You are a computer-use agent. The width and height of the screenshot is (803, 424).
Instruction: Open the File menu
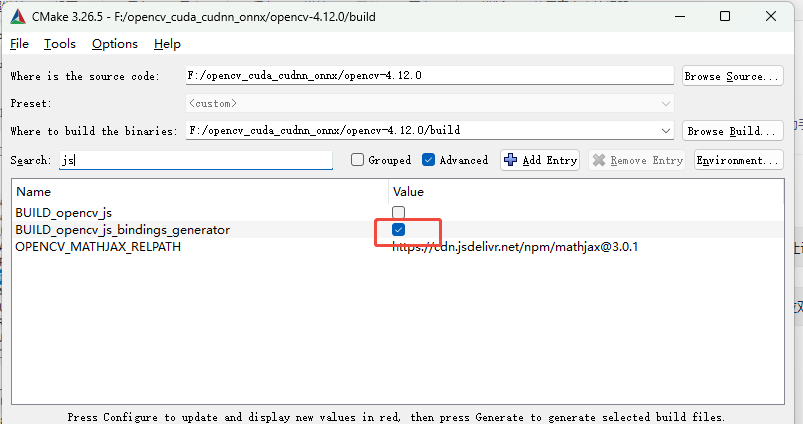coord(19,44)
